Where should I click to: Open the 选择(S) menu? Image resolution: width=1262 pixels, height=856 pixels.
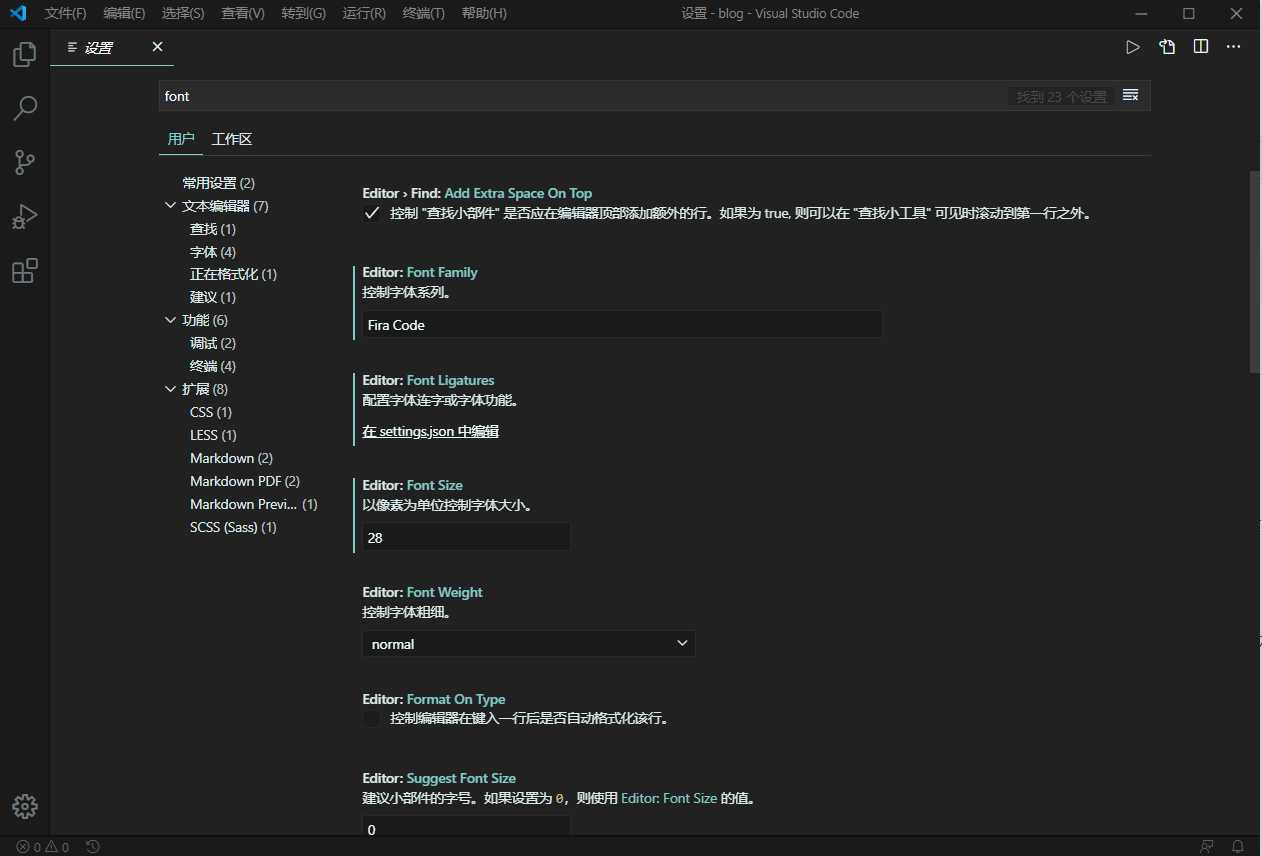pyautogui.click(x=183, y=14)
